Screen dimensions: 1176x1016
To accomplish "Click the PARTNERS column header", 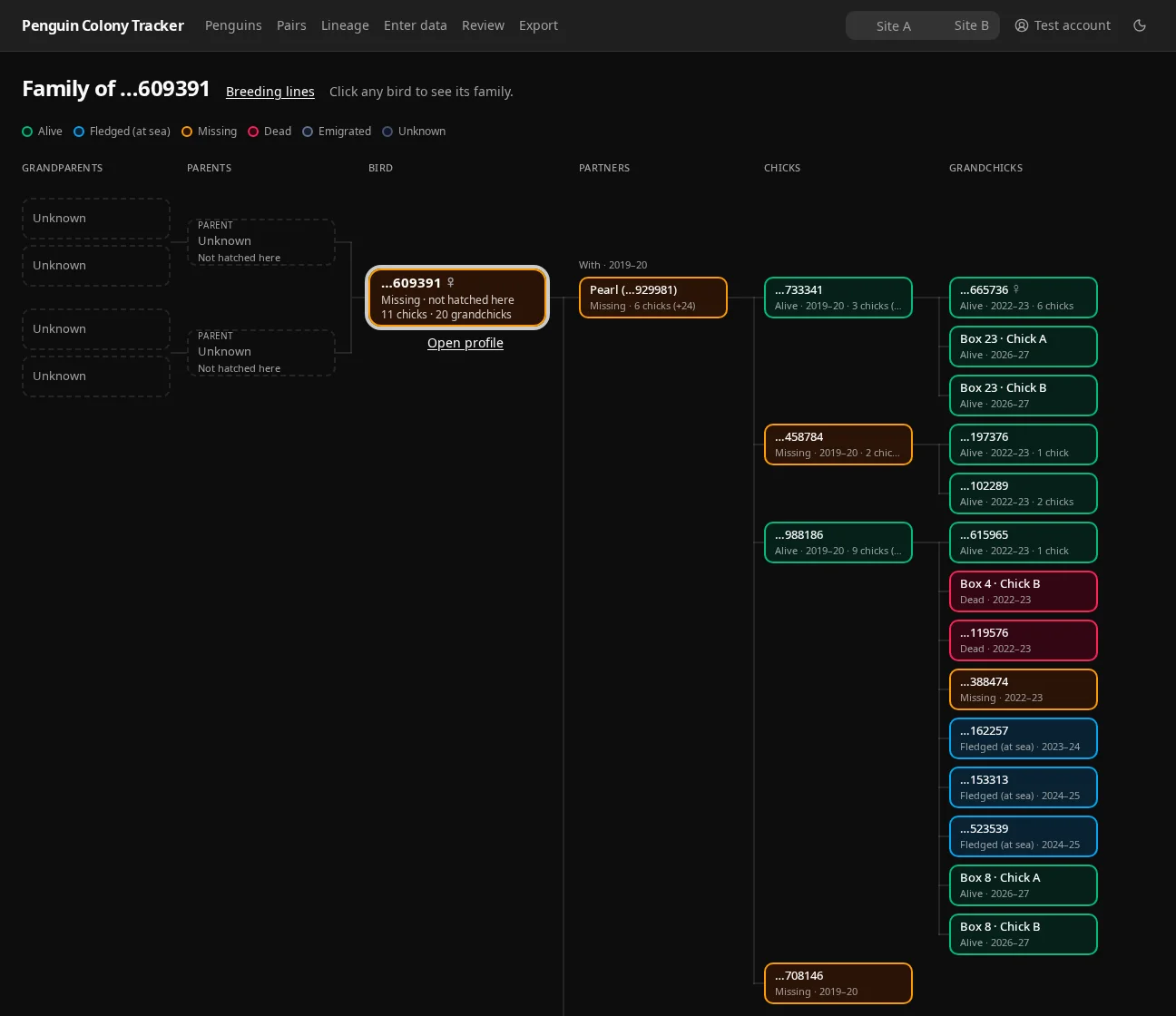I will click(604, 168).
